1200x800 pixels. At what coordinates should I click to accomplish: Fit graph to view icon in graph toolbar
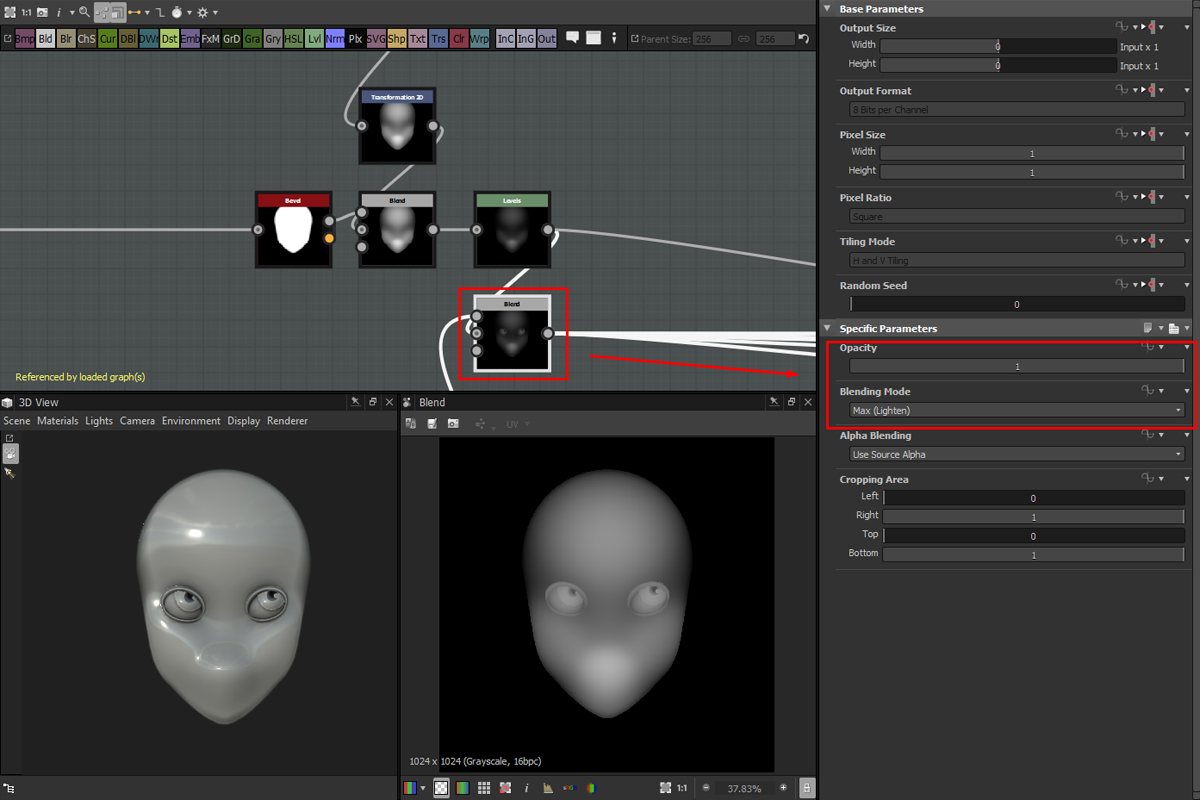tap(8, 12)
